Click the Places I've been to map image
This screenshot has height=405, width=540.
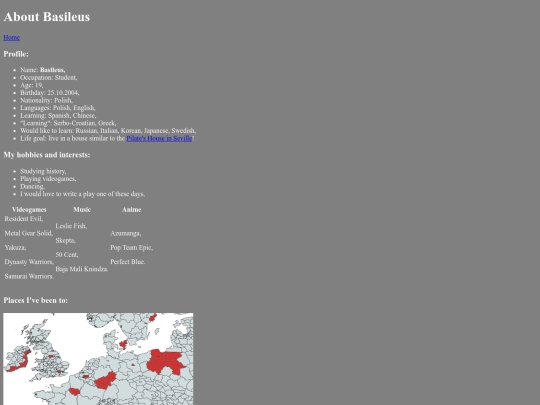tap(98, 359)
